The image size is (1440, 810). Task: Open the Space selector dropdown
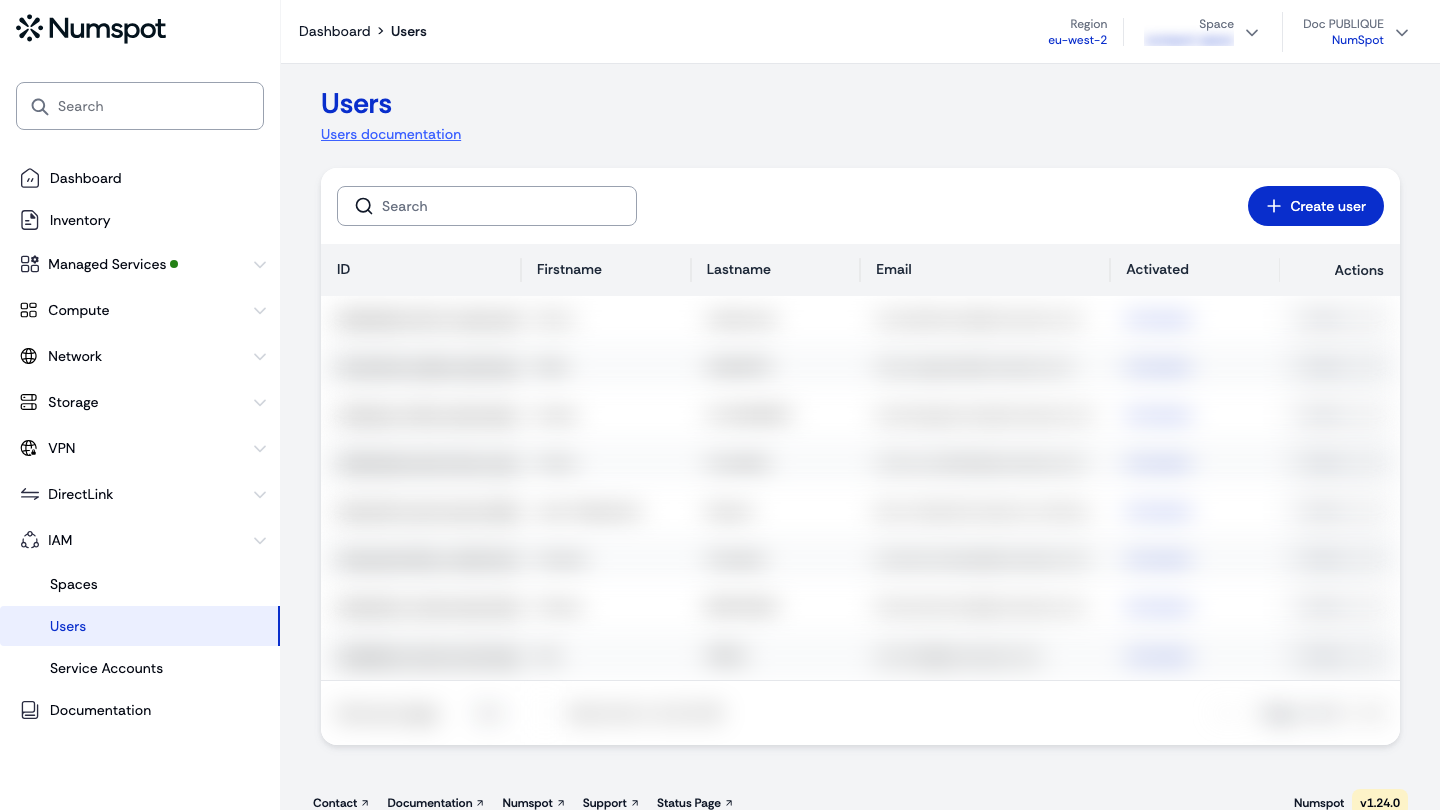coord(1252,33)
